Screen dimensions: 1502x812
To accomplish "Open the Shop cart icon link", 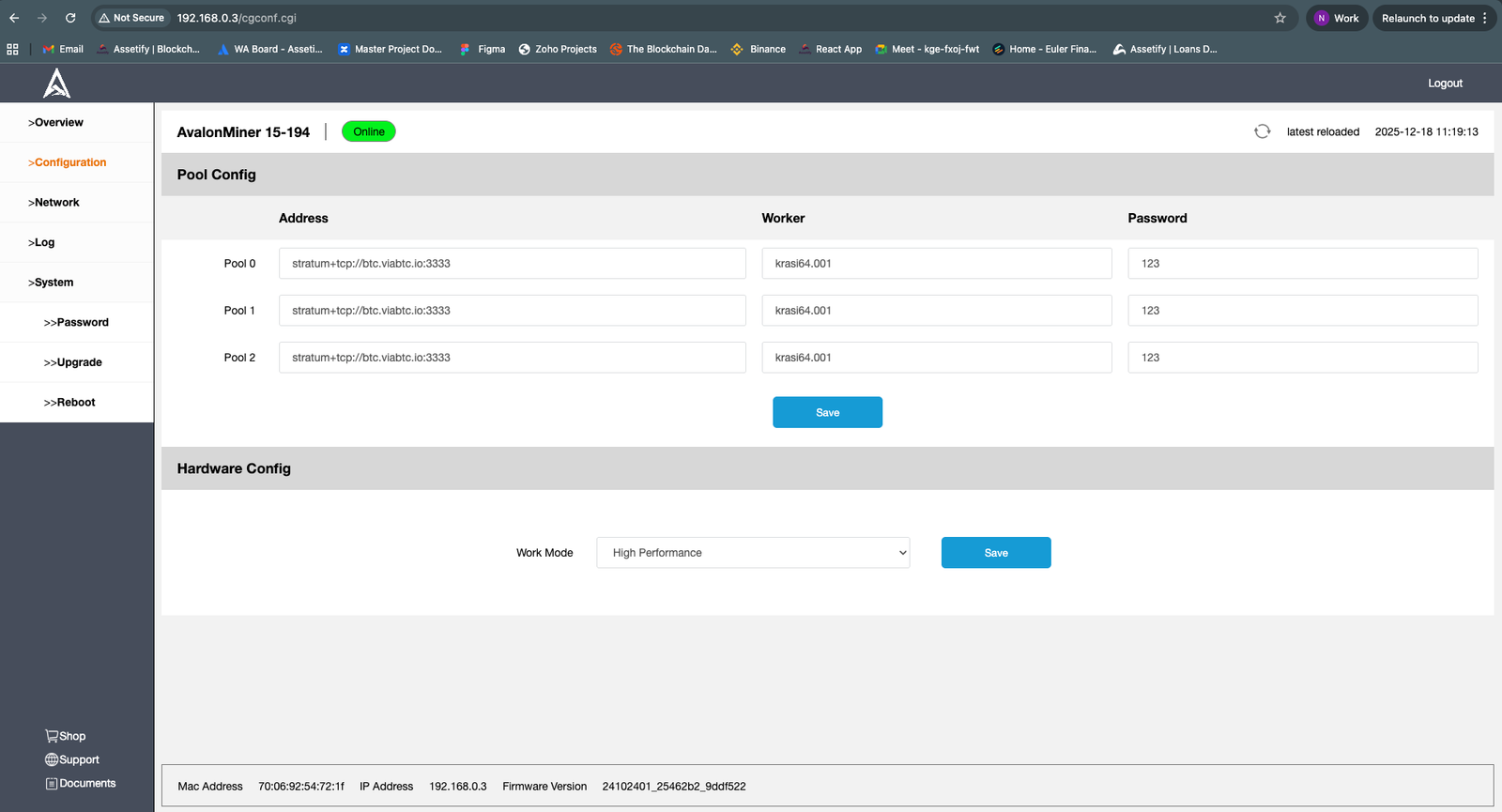I will [66, 736].
